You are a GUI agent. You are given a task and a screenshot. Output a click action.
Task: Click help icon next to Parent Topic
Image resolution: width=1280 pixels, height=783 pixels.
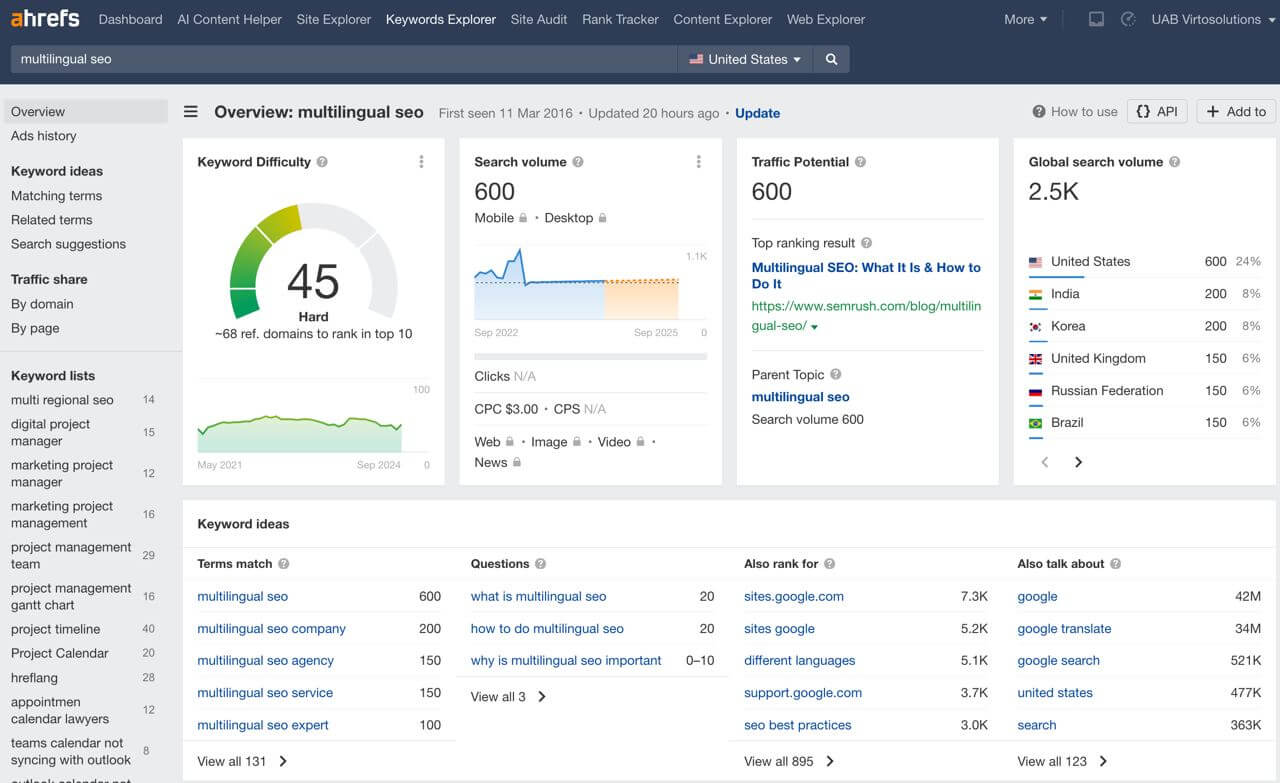click(835, 375)
